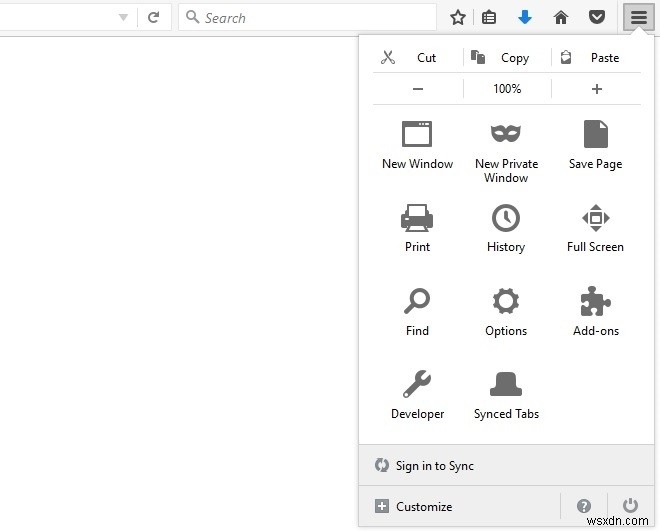
Task: Exit Firefox with the power icon
Action: click(630, 505)
